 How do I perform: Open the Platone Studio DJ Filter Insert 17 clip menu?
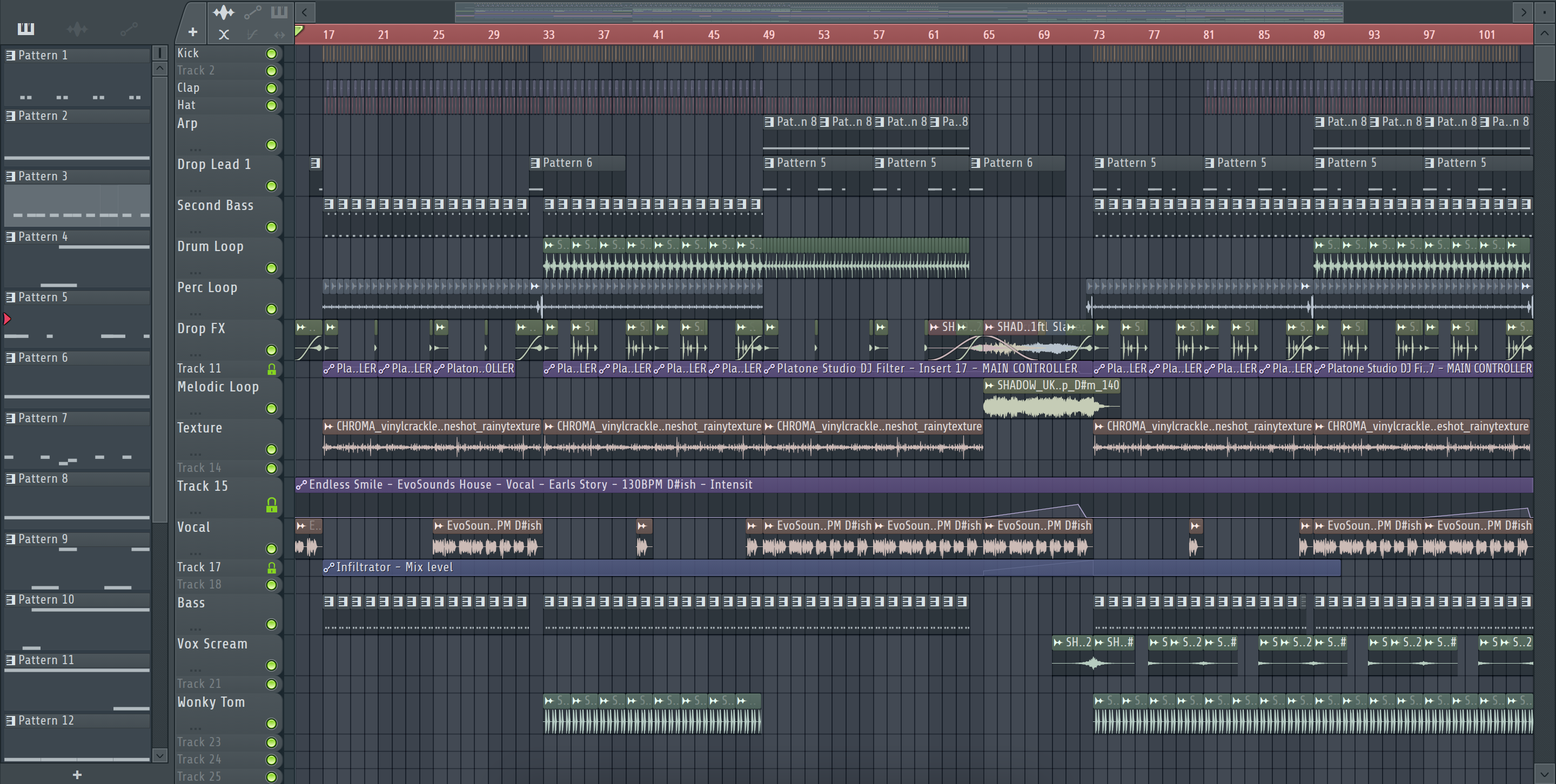tap(769, 369)
